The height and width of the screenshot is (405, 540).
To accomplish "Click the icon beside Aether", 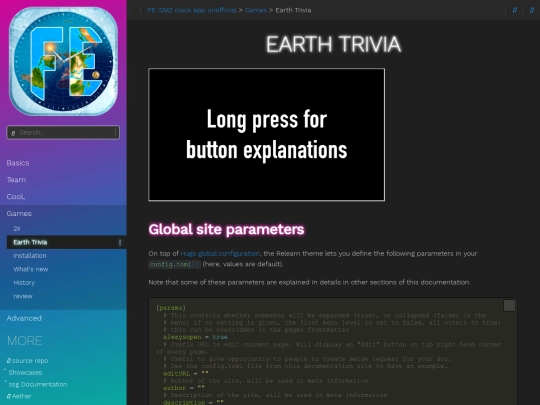I will pos(9,396).
